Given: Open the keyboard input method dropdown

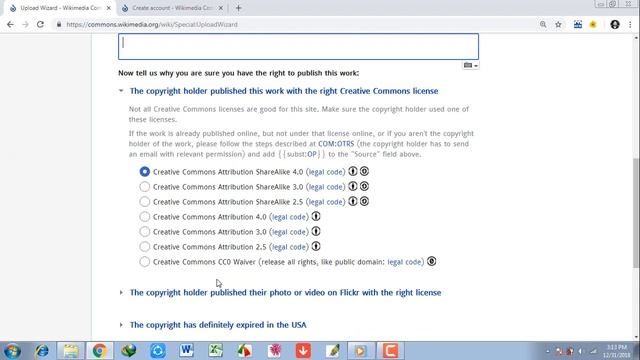Looking at the screenshot, I should tap(471, 65).
